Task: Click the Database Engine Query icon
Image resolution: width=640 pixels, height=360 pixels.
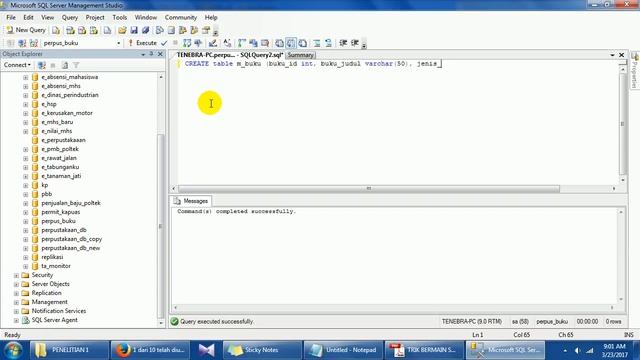Action: tap(56, 30)
